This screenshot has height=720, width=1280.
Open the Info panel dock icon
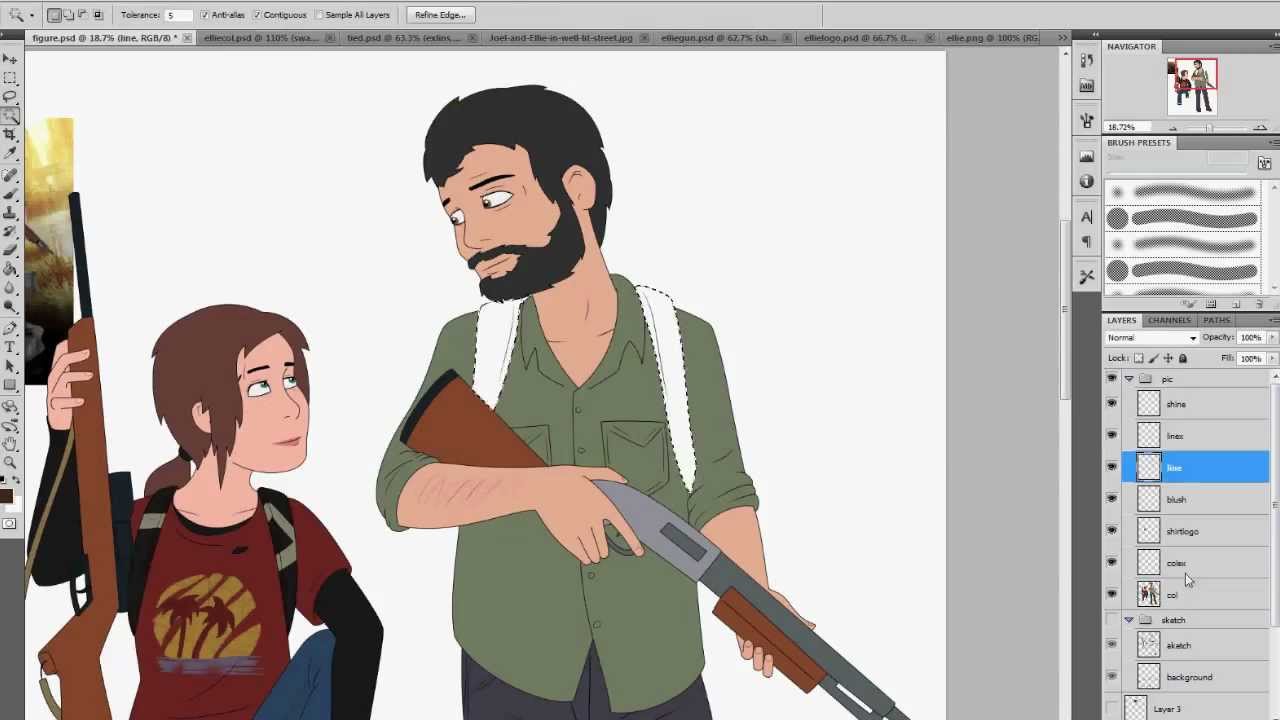1087,182
